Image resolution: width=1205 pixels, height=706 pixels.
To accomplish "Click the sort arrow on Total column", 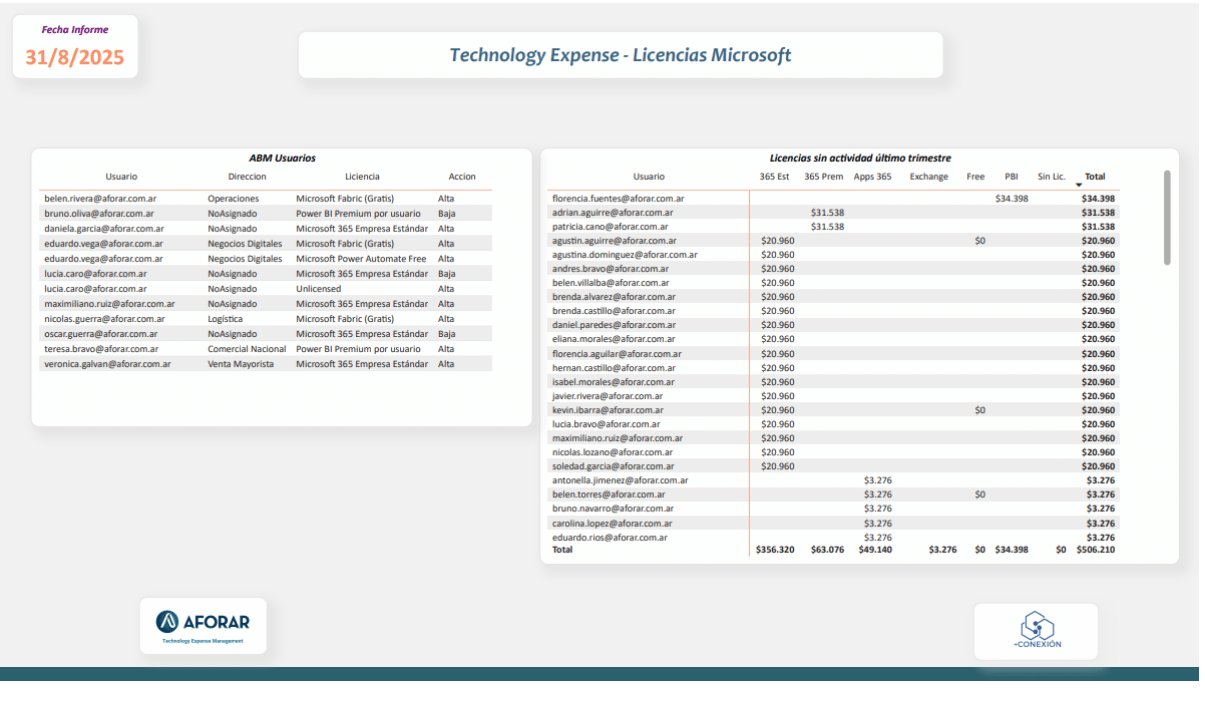I will 1079,185.
